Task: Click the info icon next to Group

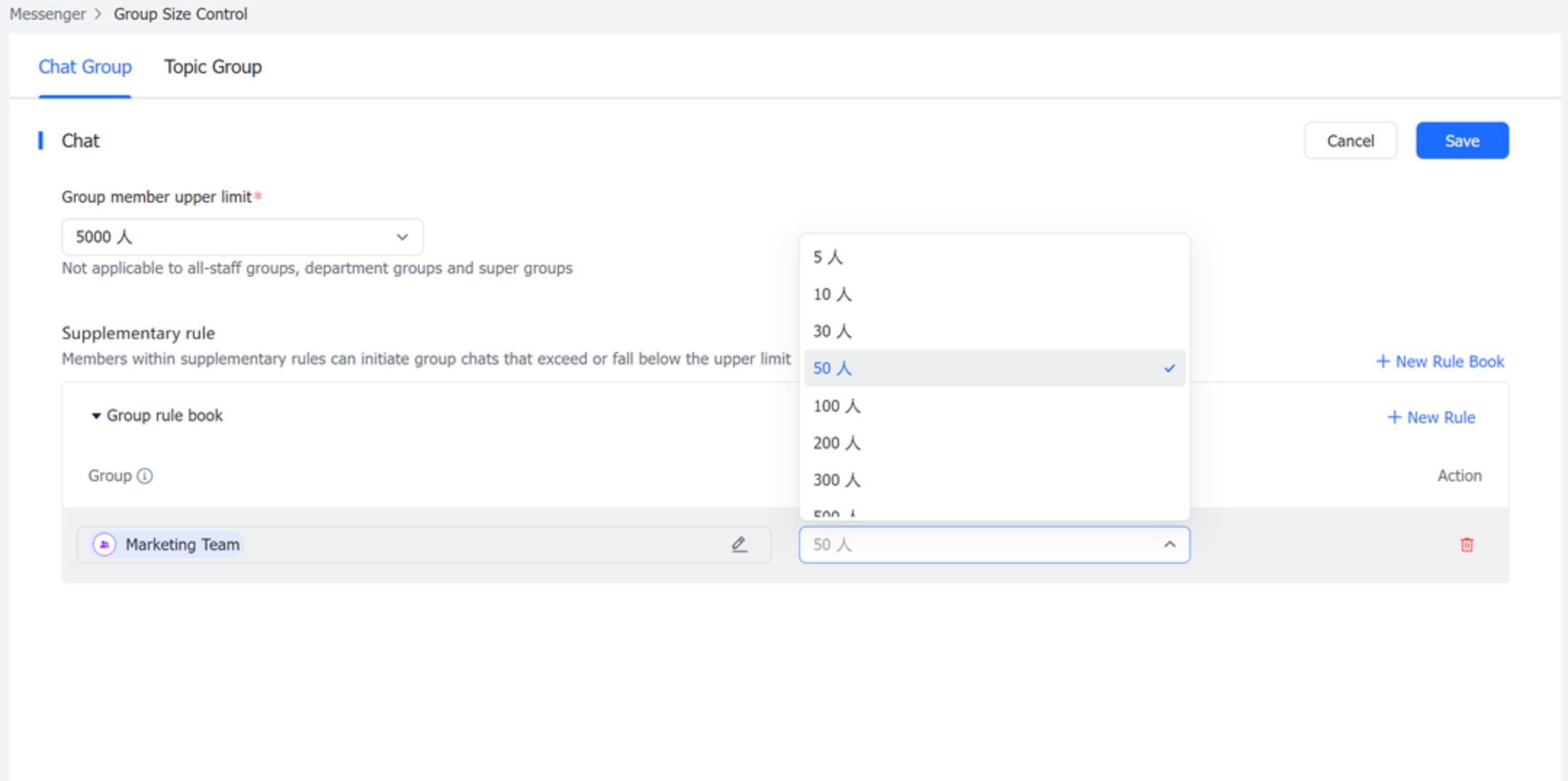Action: tap(144, 475)
